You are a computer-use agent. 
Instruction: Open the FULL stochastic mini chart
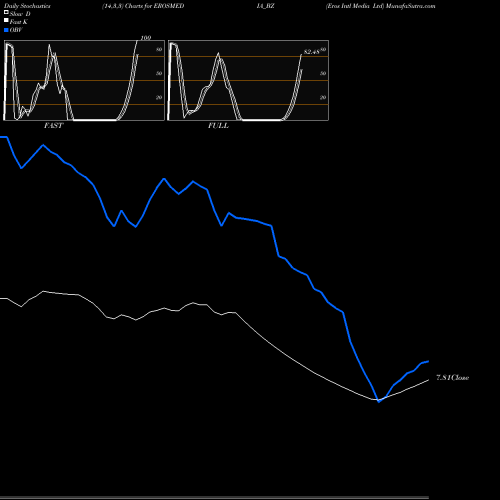click(248, 80)
